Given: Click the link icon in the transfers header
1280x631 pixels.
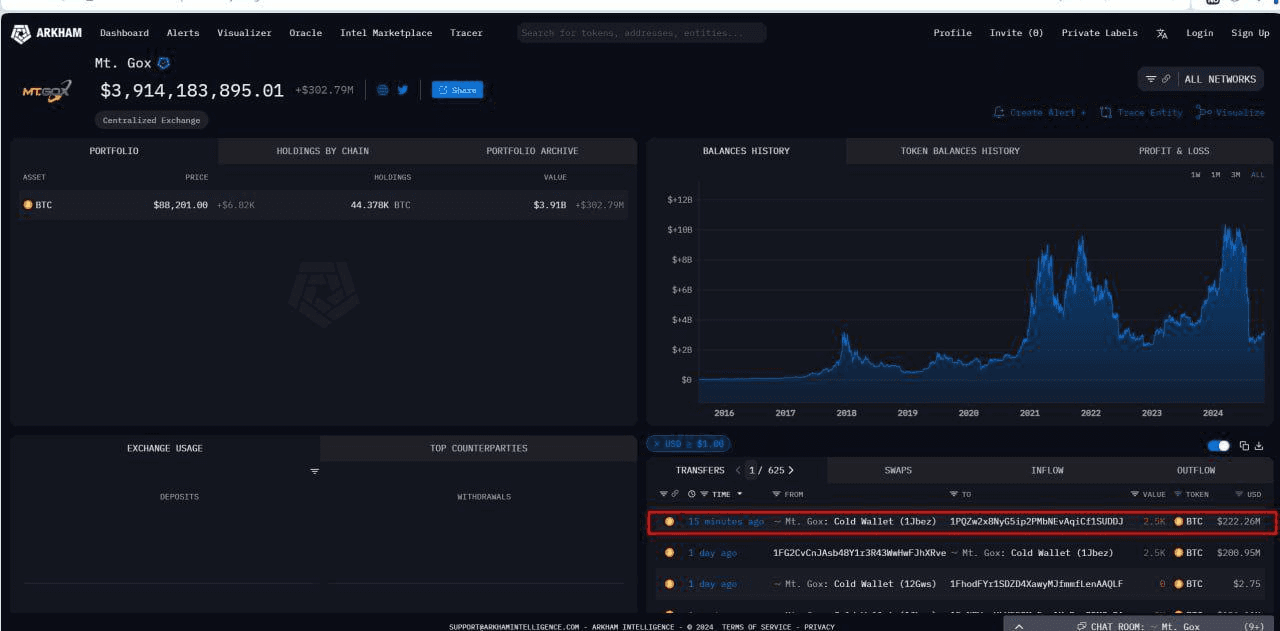Looking at the screenshot, I should point(675,494).
